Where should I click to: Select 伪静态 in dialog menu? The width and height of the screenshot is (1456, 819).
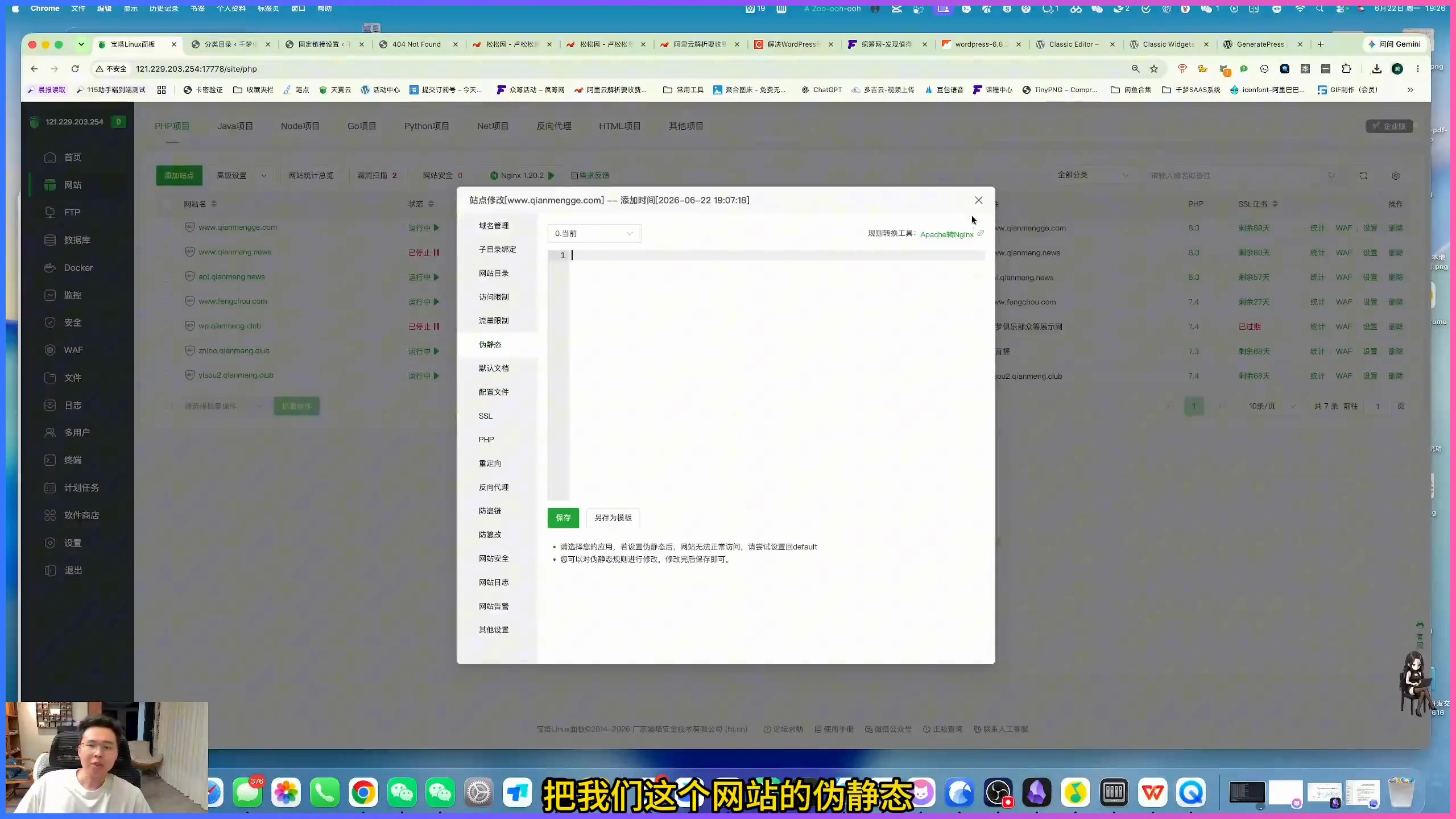coord(490,345)
